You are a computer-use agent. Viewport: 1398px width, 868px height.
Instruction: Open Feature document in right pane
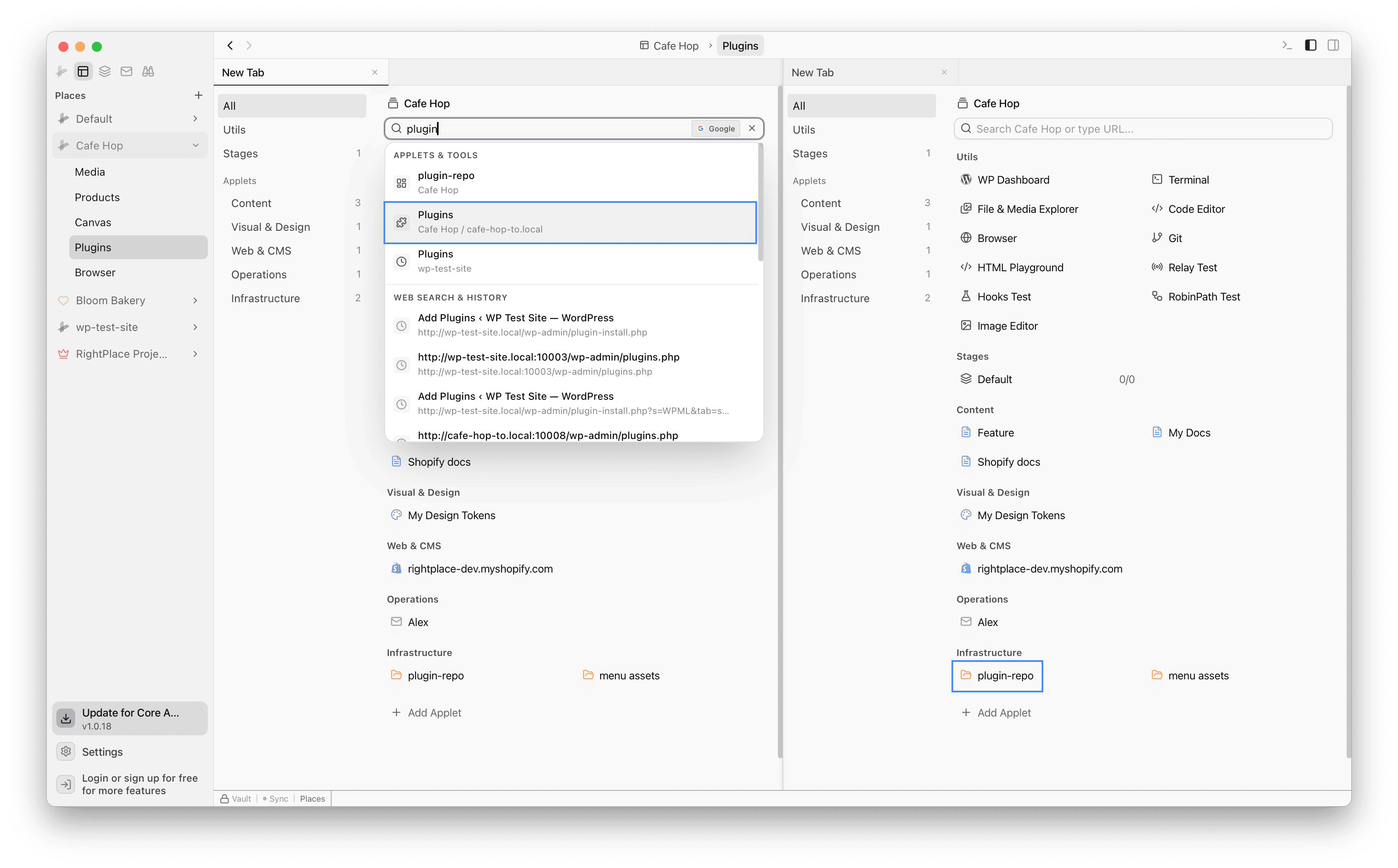tap(987, 433)
